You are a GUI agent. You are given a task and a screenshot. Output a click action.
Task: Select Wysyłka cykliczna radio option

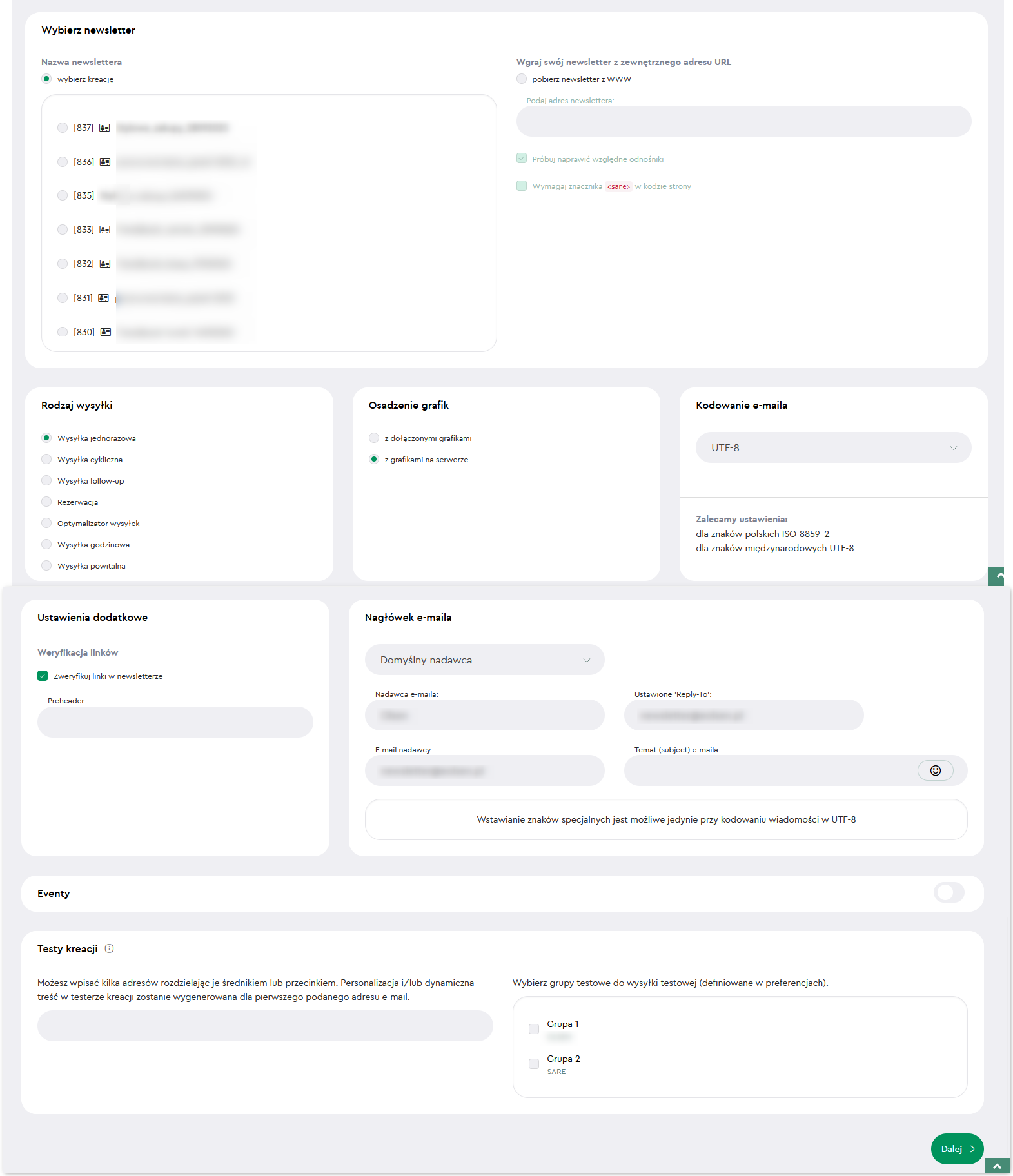coord(46,459)
